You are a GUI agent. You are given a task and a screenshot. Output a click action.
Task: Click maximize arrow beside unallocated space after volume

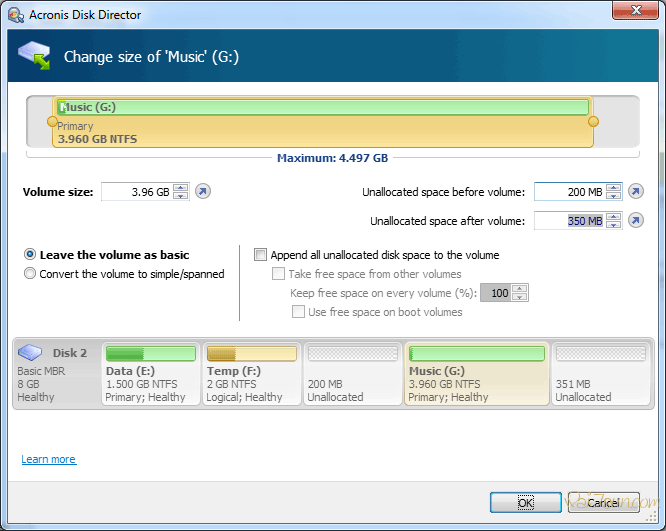(x=636, y=221)
